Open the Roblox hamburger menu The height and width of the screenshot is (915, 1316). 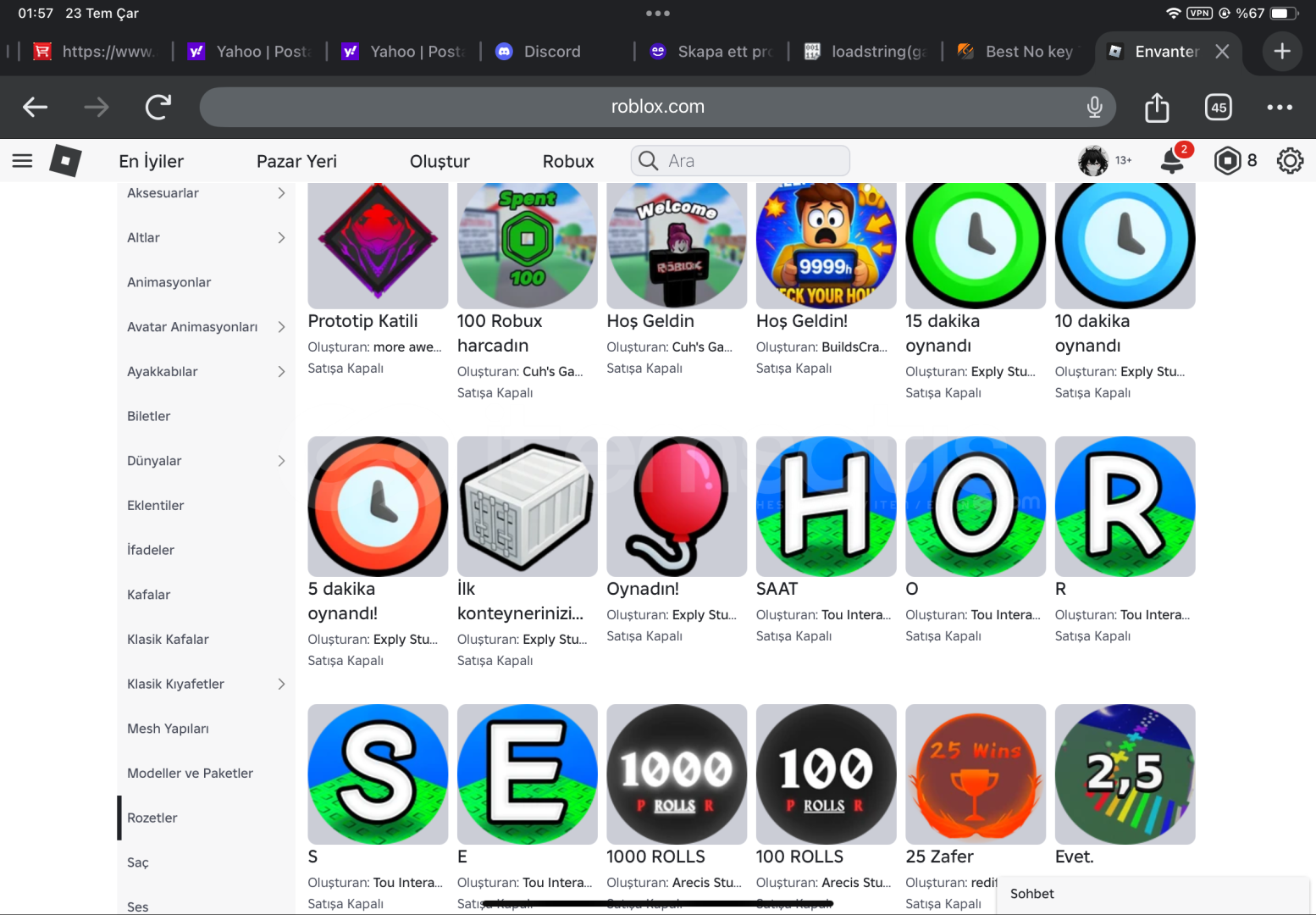pos(23,160)
